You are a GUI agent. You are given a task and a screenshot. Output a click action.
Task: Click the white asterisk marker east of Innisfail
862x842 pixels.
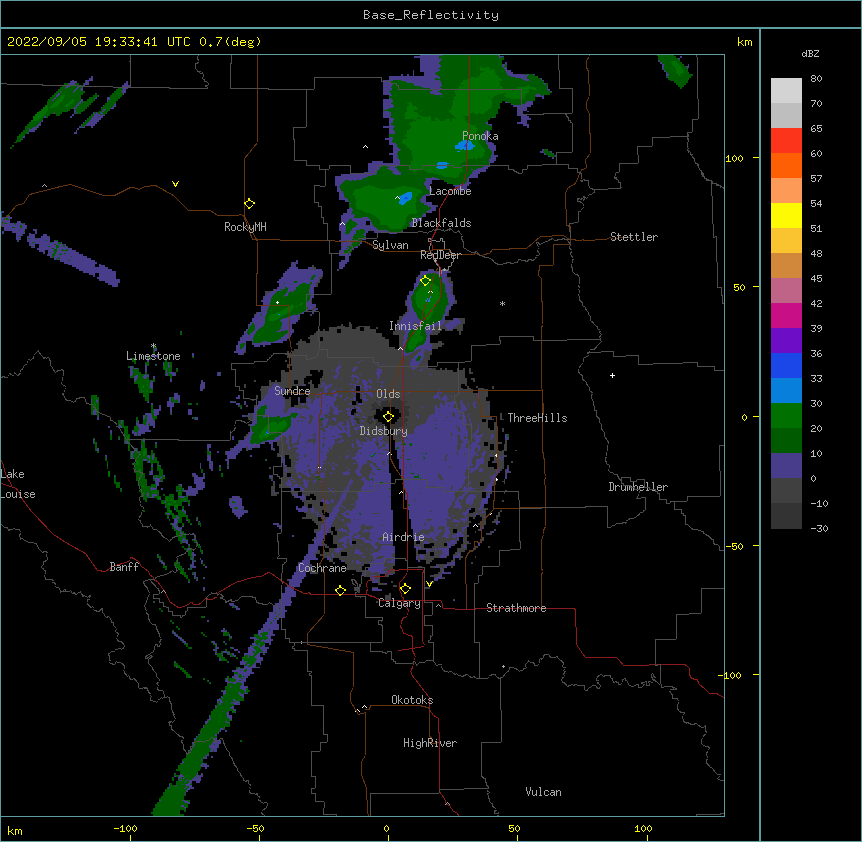(502, 303)
